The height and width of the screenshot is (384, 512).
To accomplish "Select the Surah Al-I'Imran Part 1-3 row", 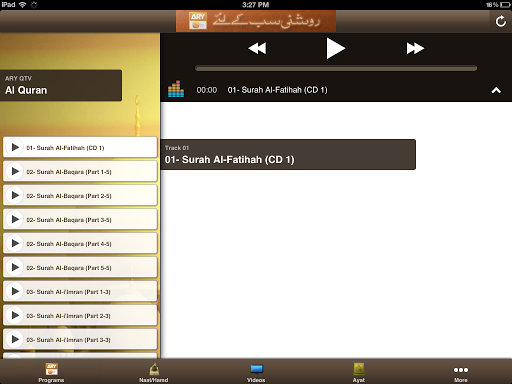I will click(x=80, y=291).
